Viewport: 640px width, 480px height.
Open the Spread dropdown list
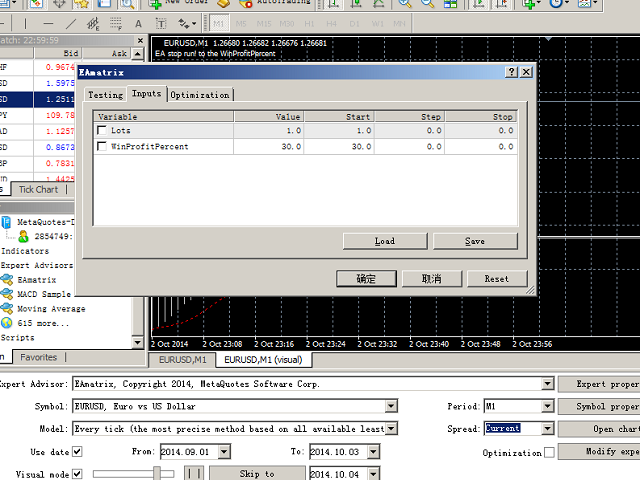(547, 429)
